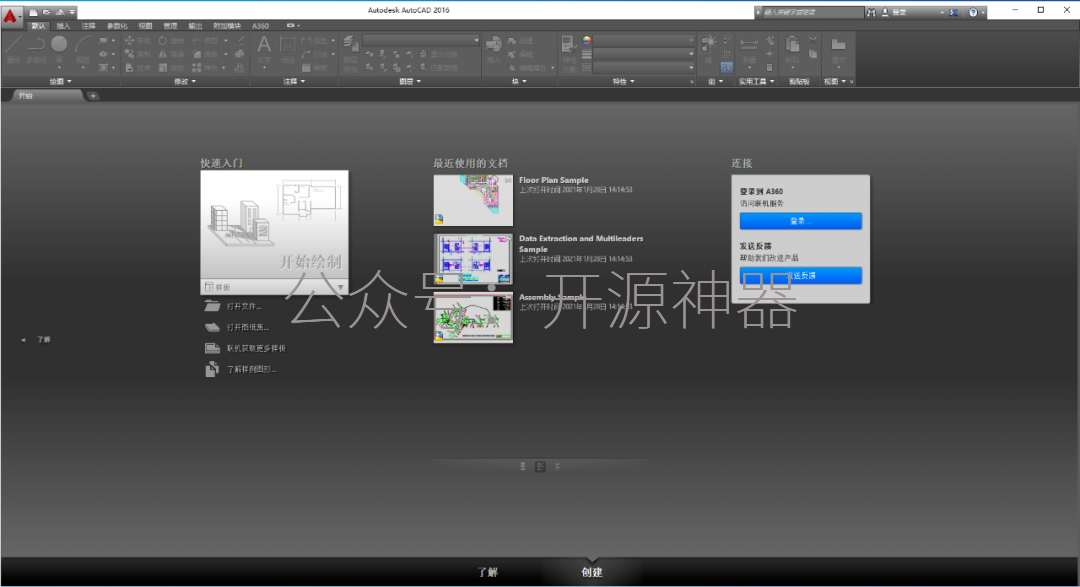This screenshot has width=1080, height=587.
Task: Expand the 实用工具 (Utilities) panel
Action: click(x=756, y=81)
